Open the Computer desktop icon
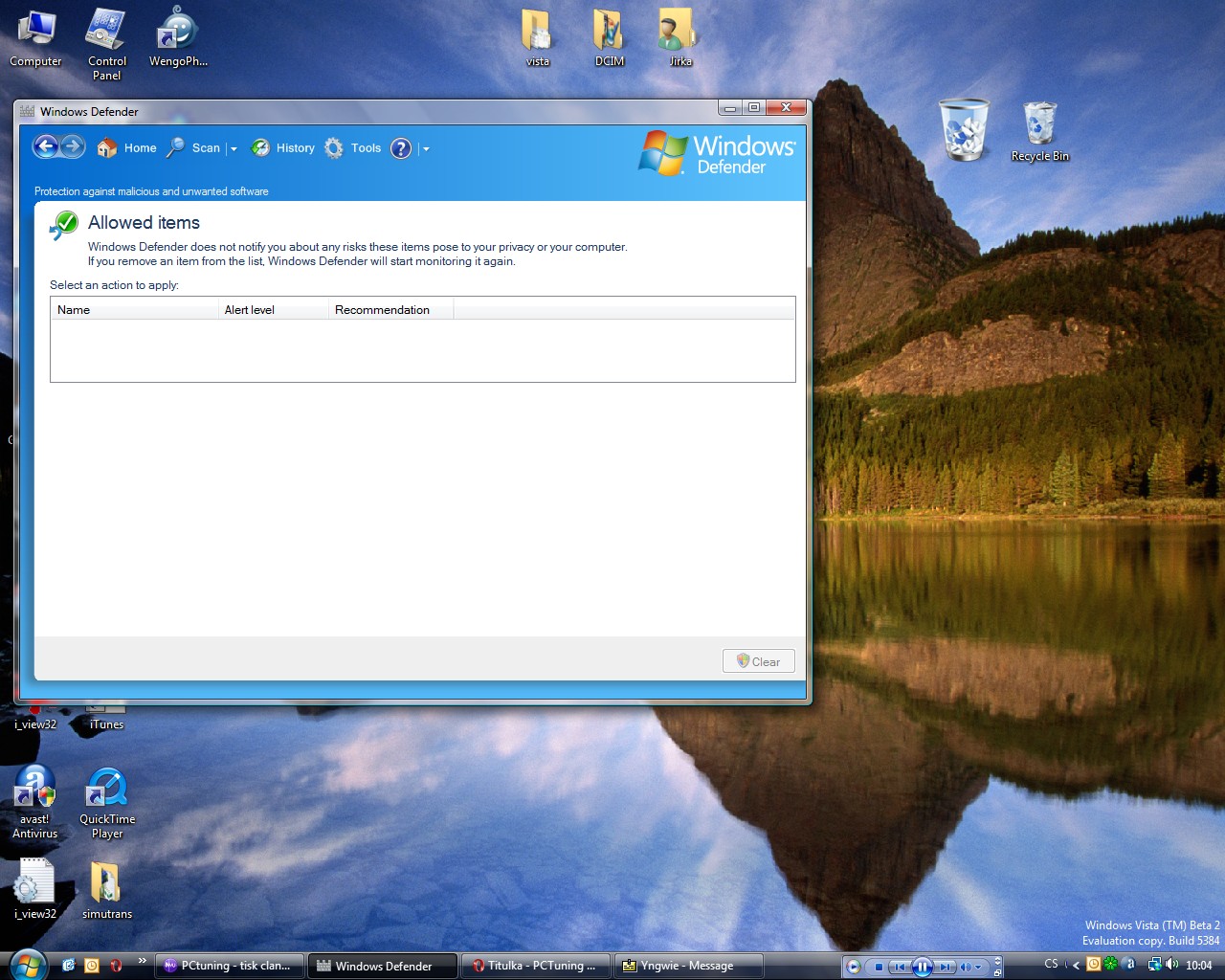This screenshot has height=980, width=1225. coord(35,38)
